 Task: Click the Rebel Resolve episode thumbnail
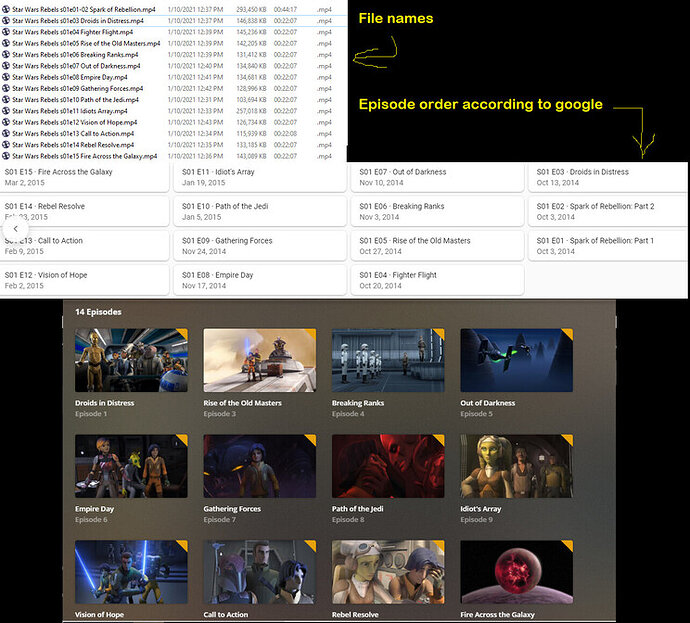click(x=388, y=572)
